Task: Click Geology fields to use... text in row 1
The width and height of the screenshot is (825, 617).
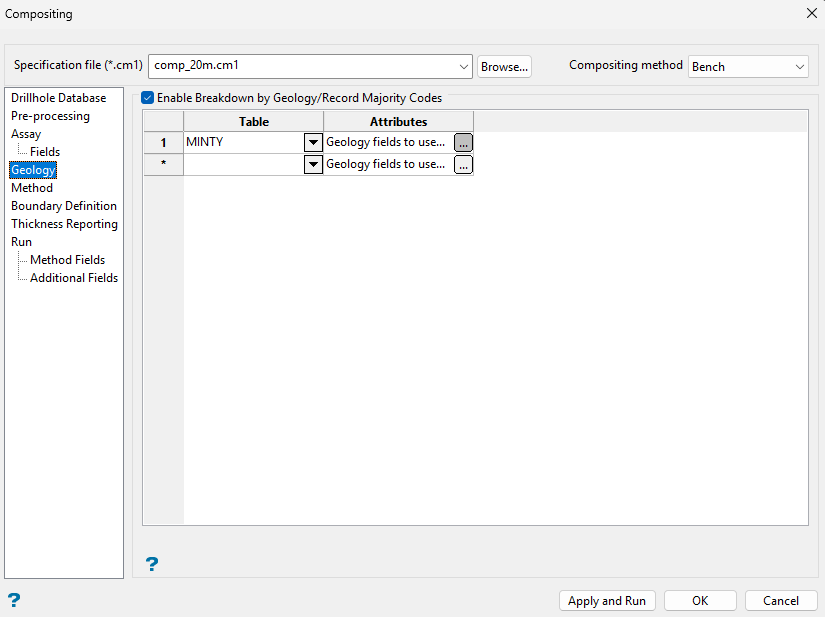Action: pos(385,142)
